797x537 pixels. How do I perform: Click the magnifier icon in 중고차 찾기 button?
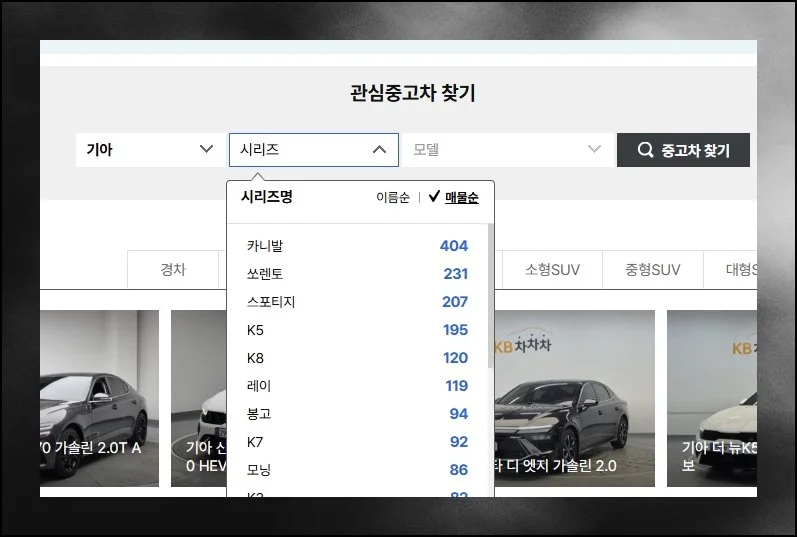point(645,150)
